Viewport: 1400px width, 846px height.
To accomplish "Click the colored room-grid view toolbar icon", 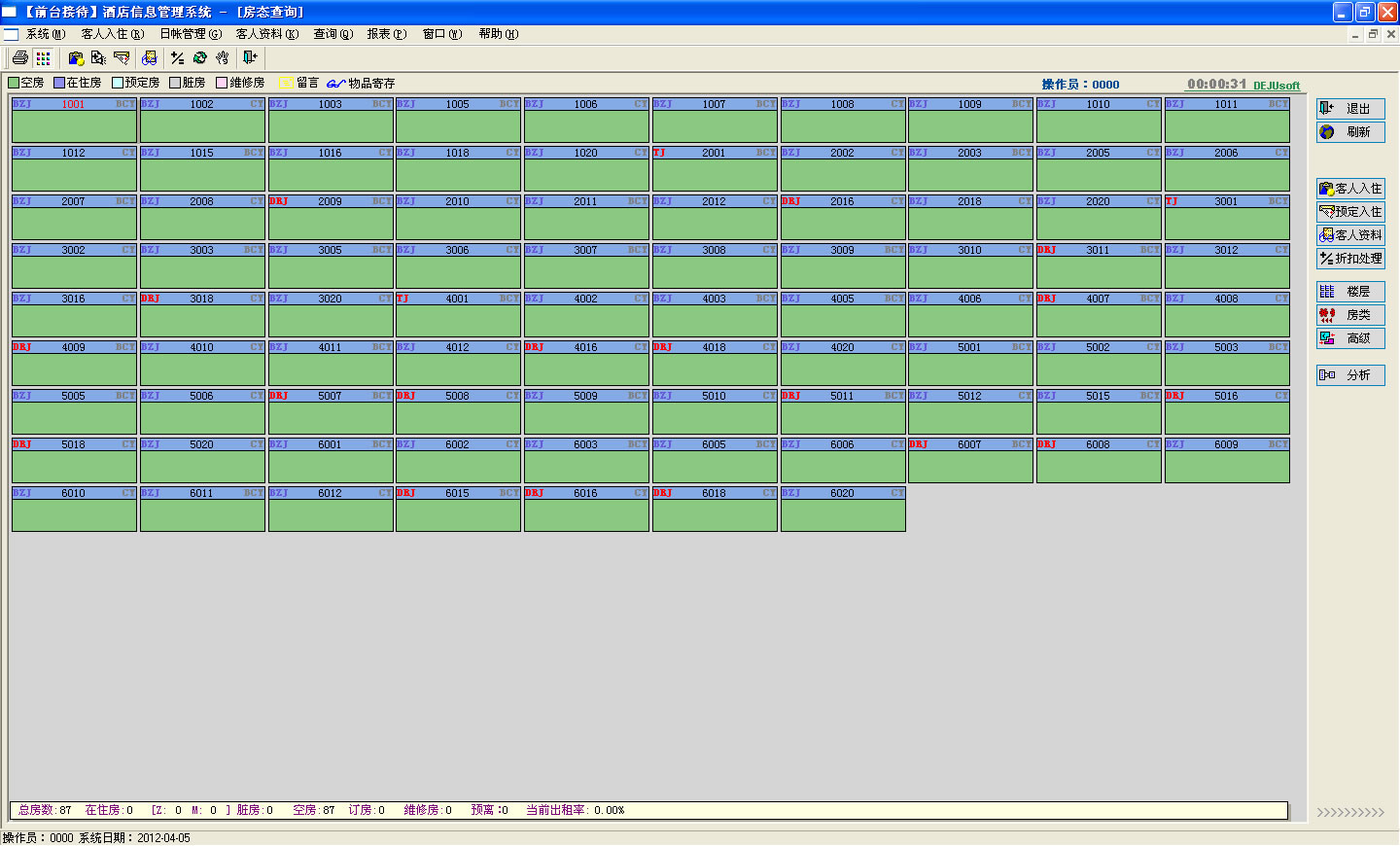I will pos(43,58).
